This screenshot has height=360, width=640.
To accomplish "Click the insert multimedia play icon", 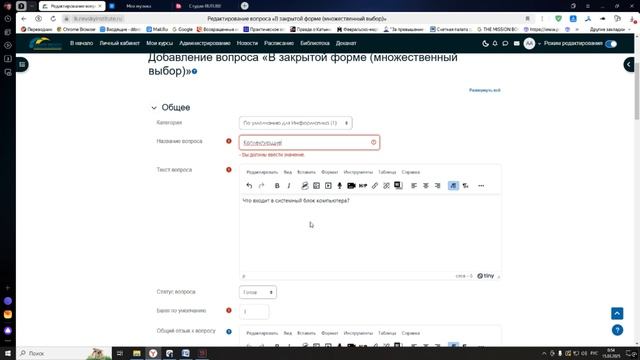I will pos(328,186).
